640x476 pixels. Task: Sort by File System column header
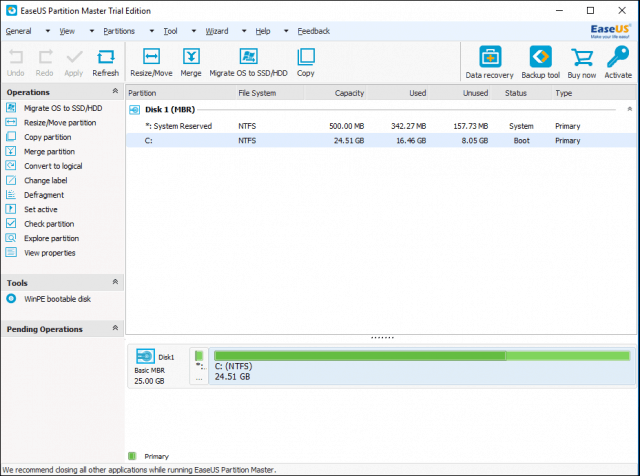click(270, 93)
